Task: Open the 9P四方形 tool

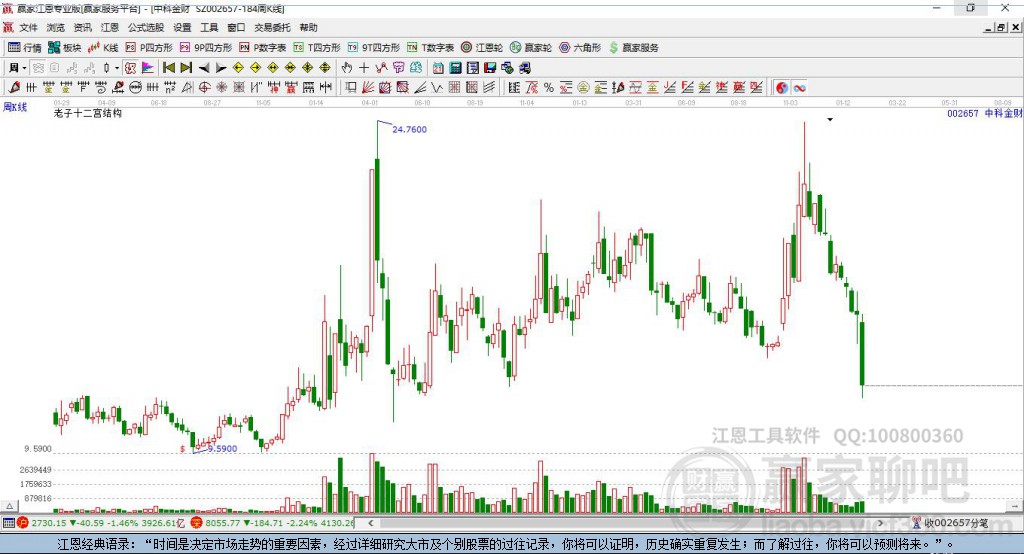Action: coord(206,48)
